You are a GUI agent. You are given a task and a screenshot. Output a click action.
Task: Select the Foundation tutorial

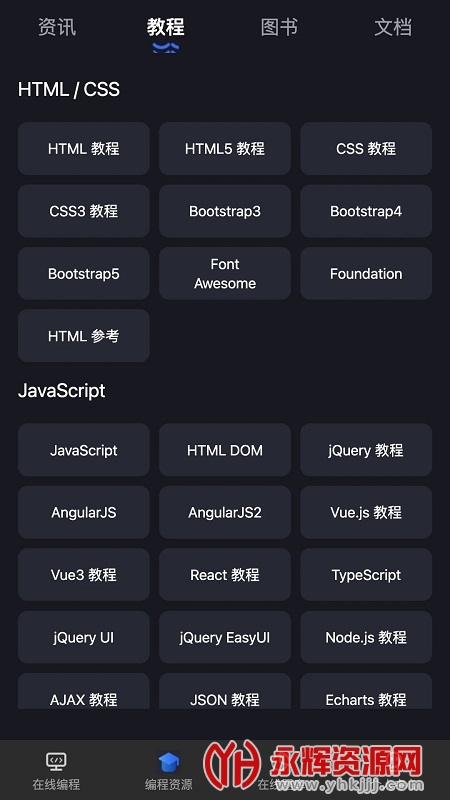coord(366,273)
